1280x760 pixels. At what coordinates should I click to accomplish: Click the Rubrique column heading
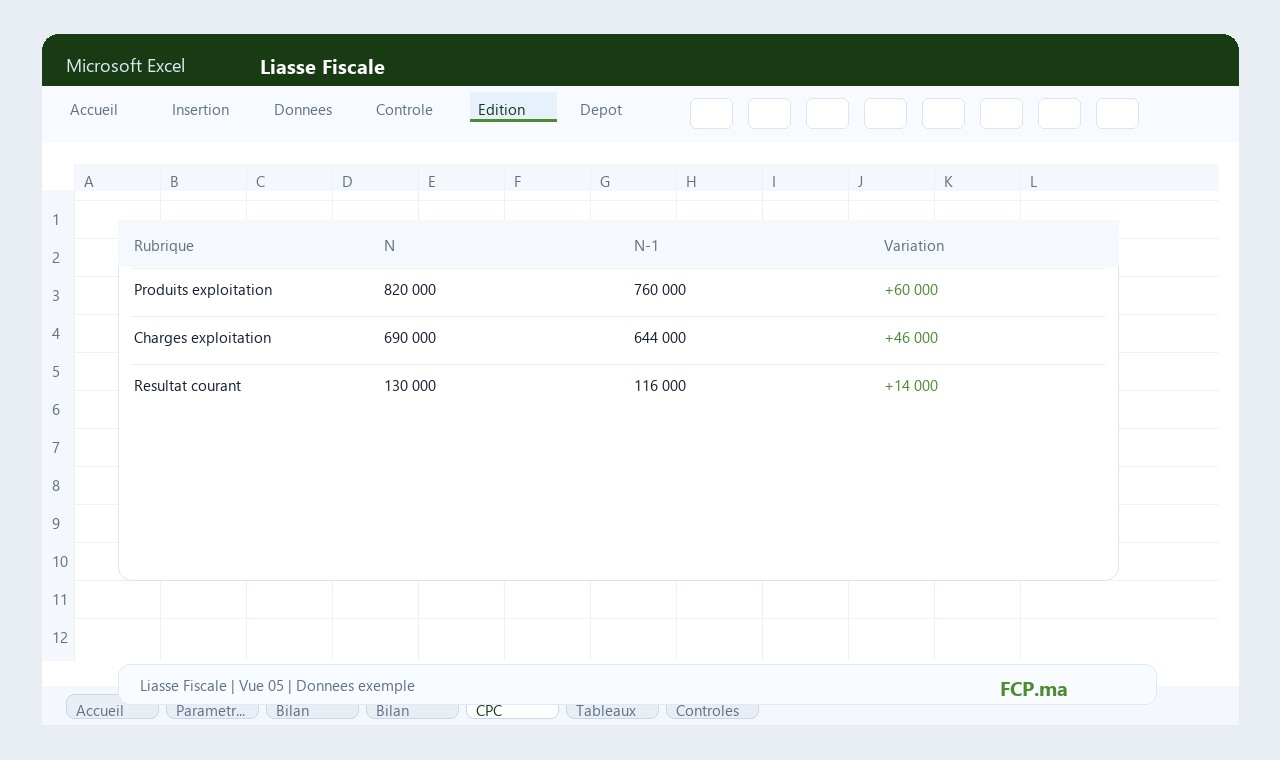164,246
